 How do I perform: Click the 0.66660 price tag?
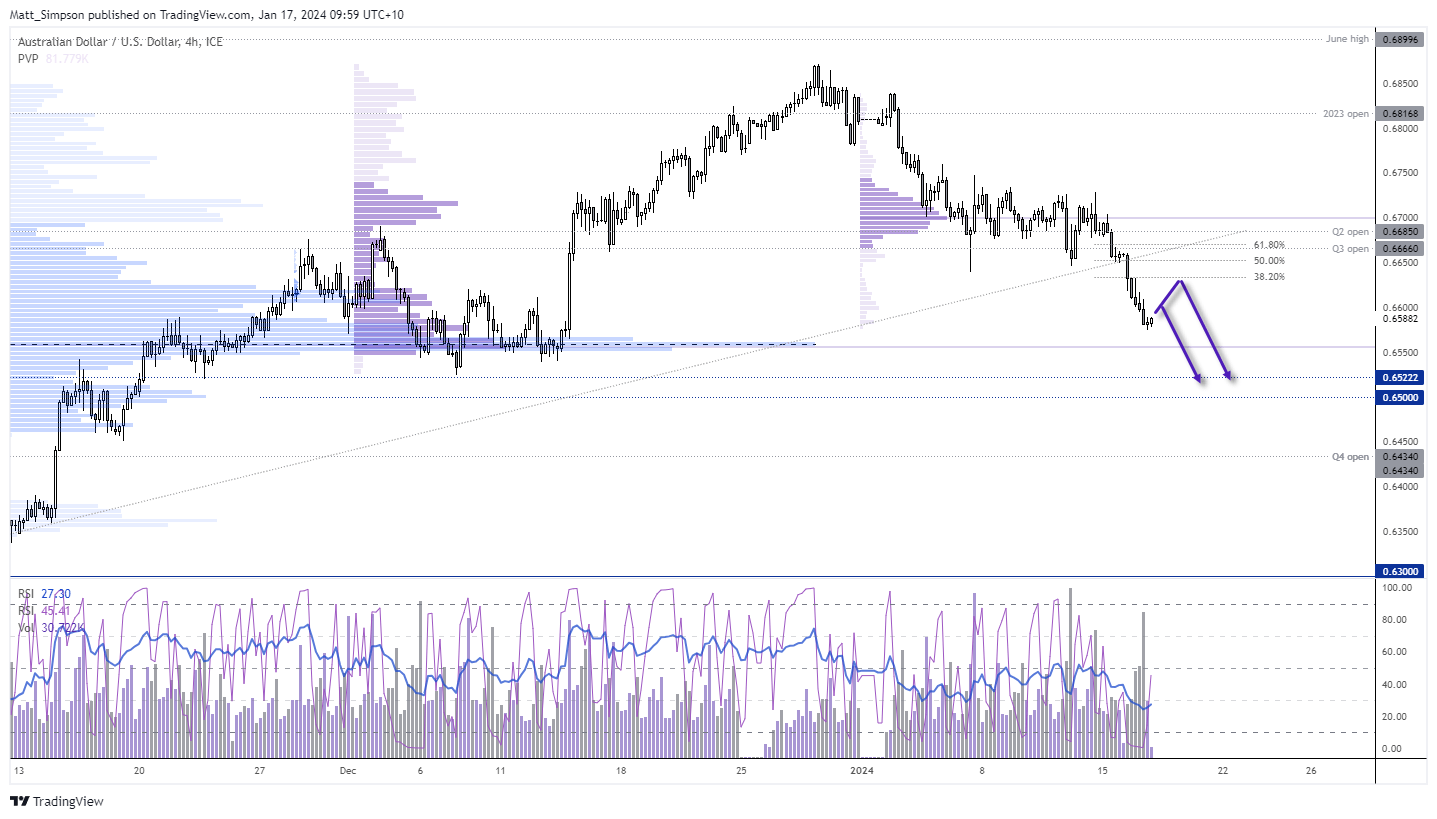(1402, 249)
